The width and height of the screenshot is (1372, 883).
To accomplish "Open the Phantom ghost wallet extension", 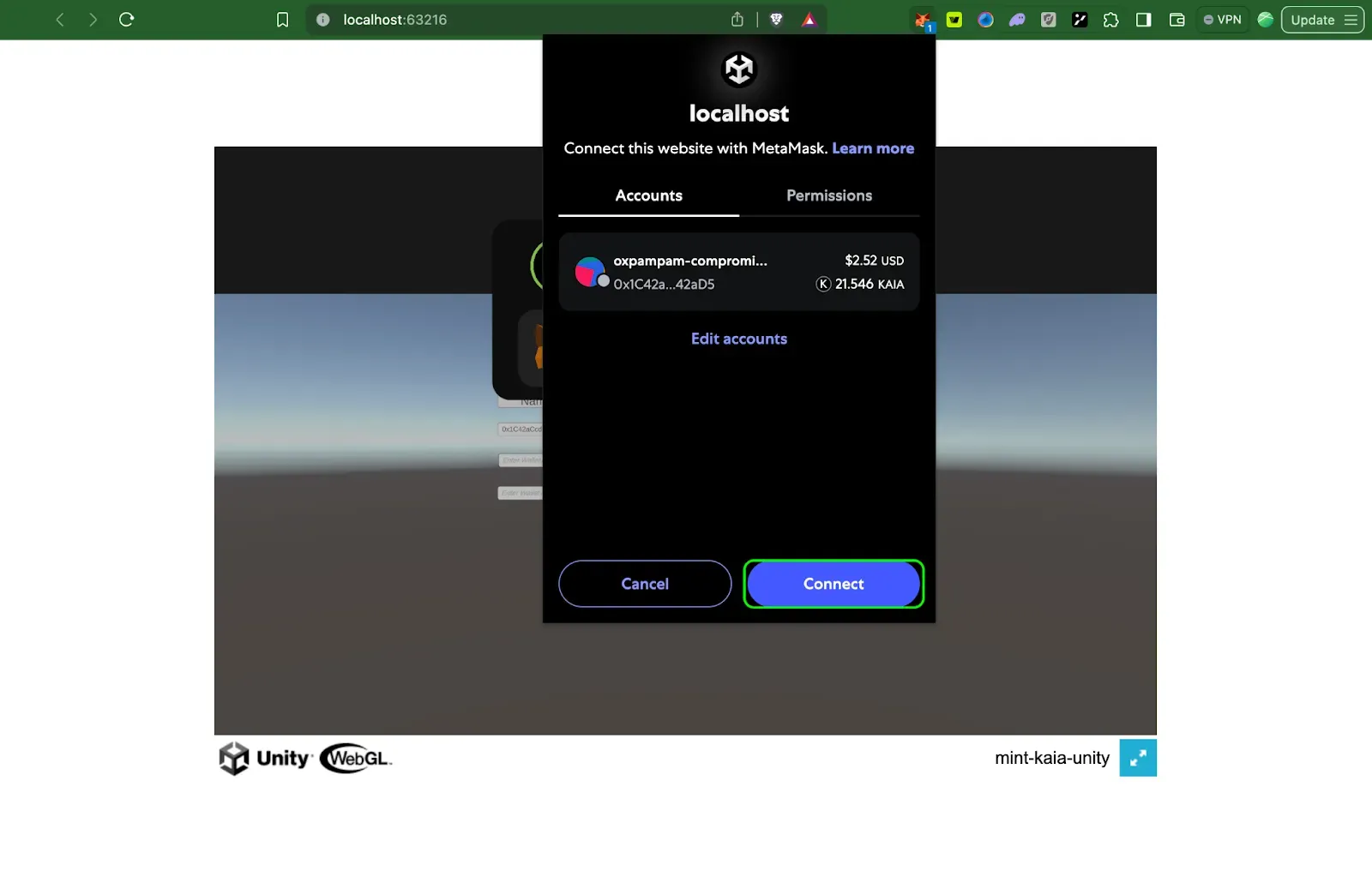I will coord(1017,20).
